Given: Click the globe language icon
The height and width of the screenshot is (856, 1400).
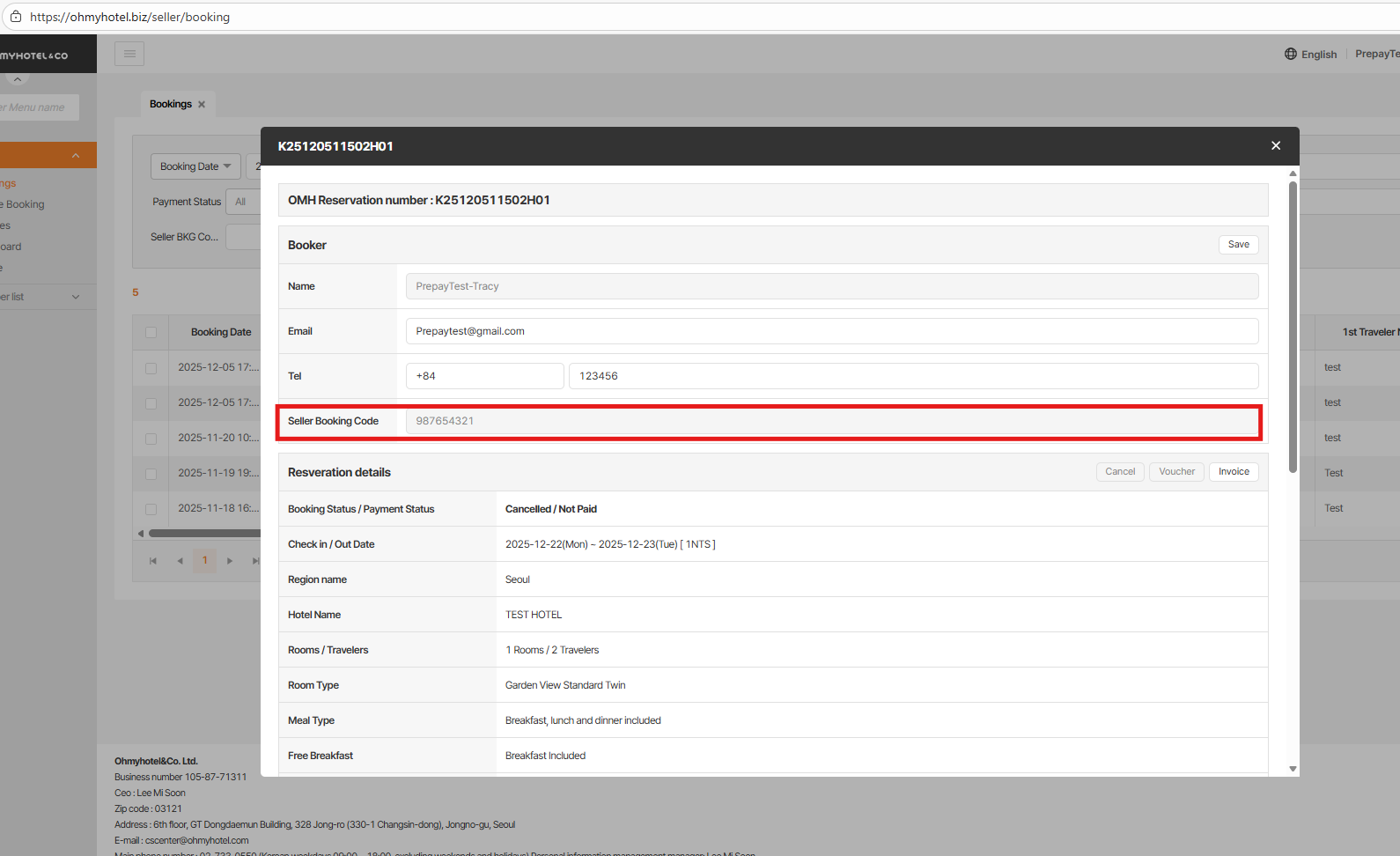Looking at the screenshot, I should tap(1291, 54).
